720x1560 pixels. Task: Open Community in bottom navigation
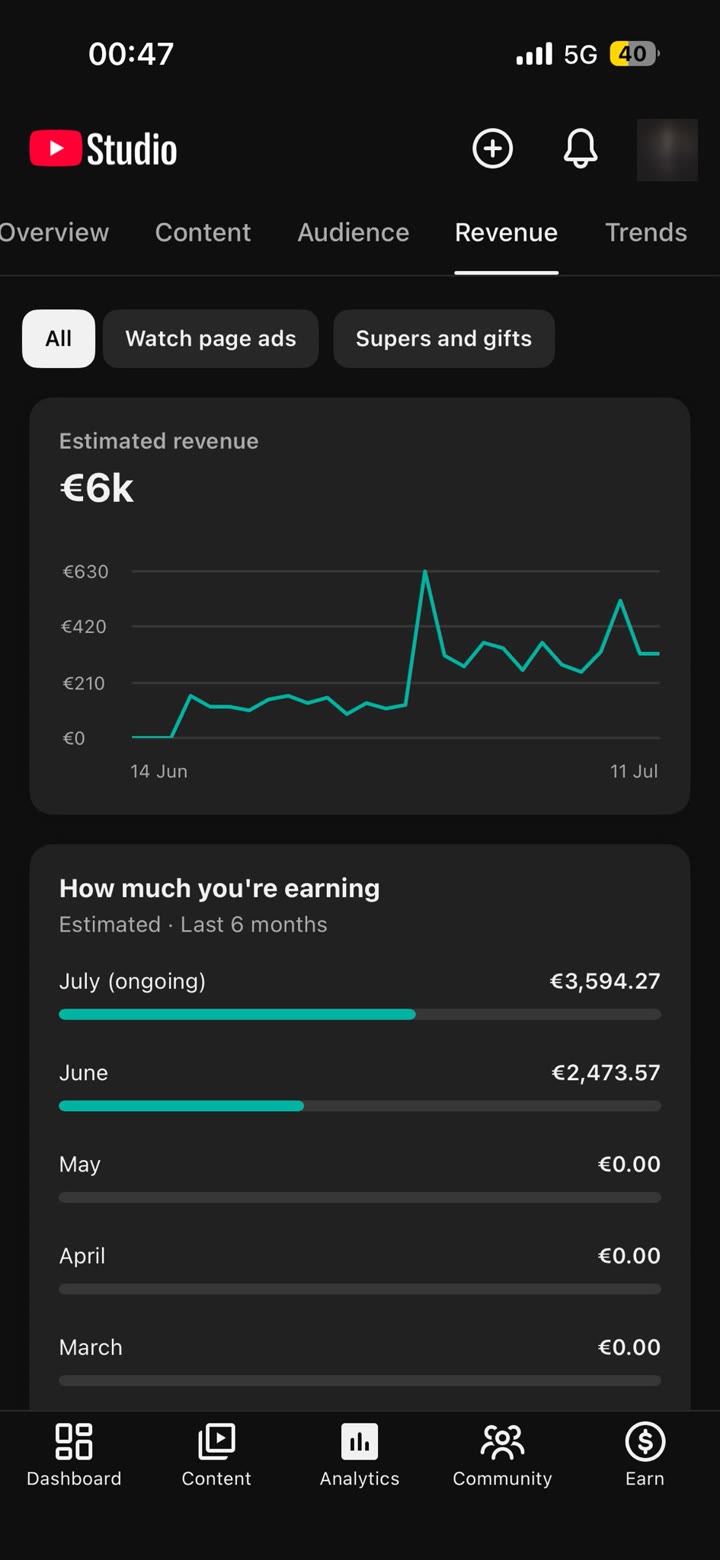(x=502, y=1455)
